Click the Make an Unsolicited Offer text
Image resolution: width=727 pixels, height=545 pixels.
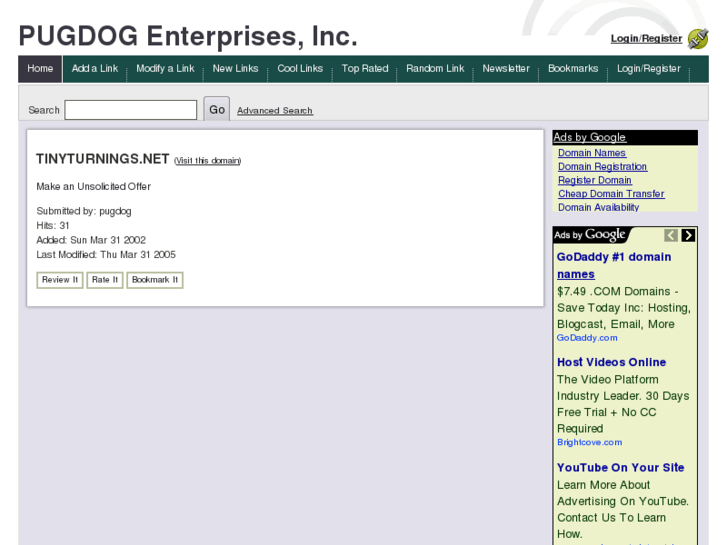pyautogui.click(x=94, y=186)
